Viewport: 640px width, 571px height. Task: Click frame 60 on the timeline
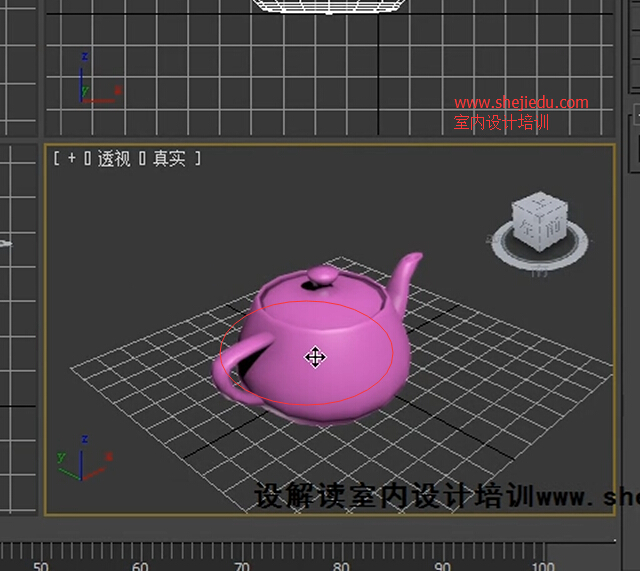click(140, 567)
